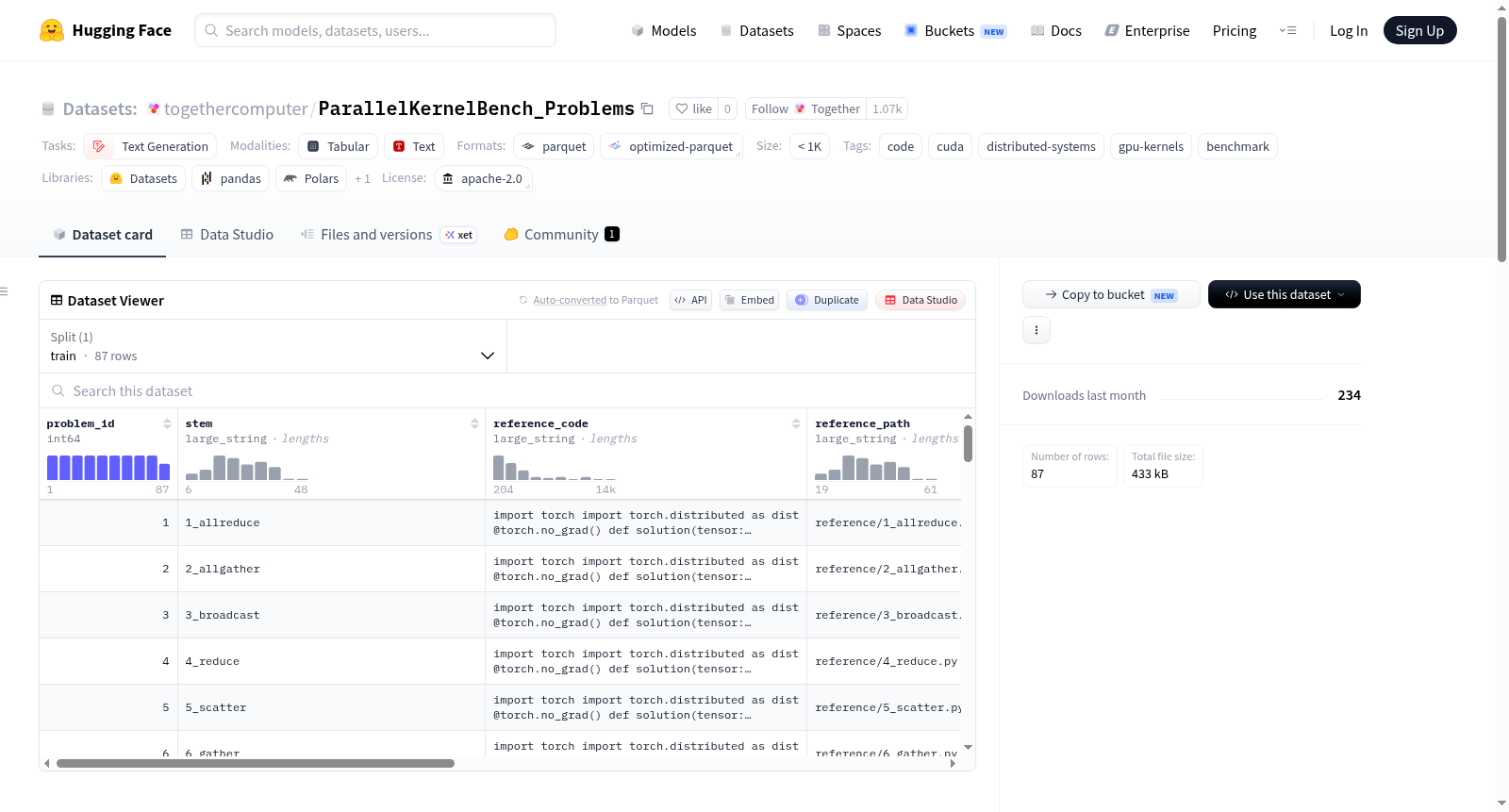Open the Models menu item
Image resolution: width=1509 pixels, height=812 pixels.
point(664,30)
